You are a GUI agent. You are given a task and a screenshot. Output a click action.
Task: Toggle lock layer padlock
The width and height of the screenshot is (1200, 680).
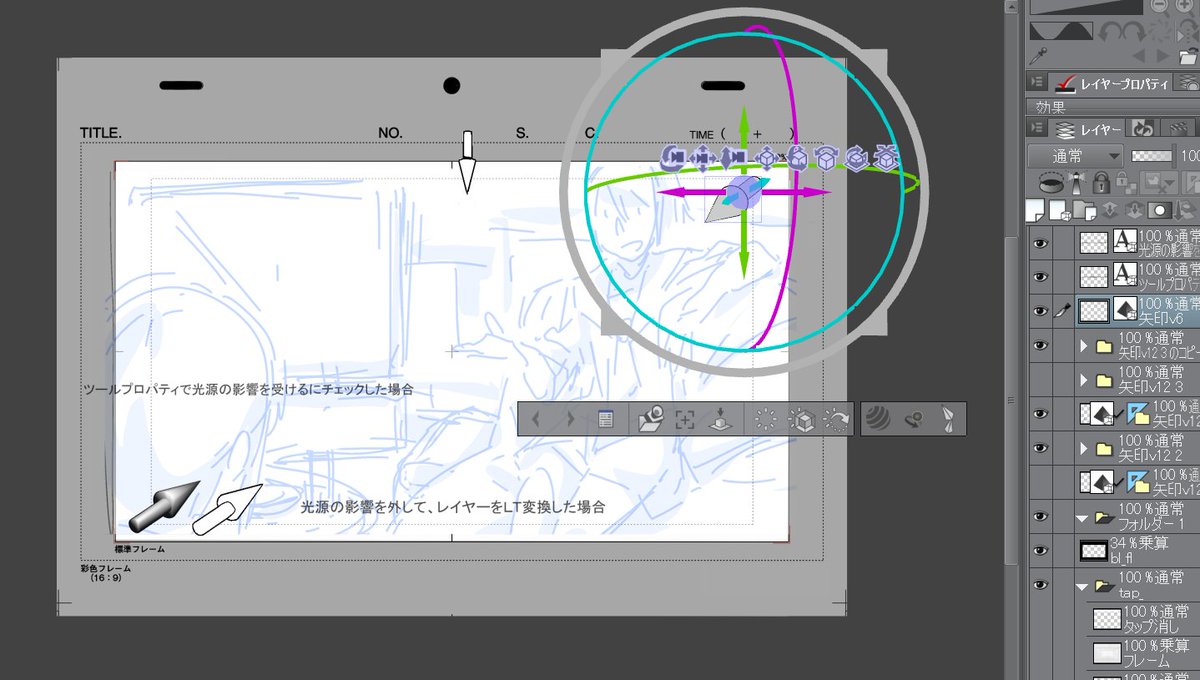pos(1101,183)
